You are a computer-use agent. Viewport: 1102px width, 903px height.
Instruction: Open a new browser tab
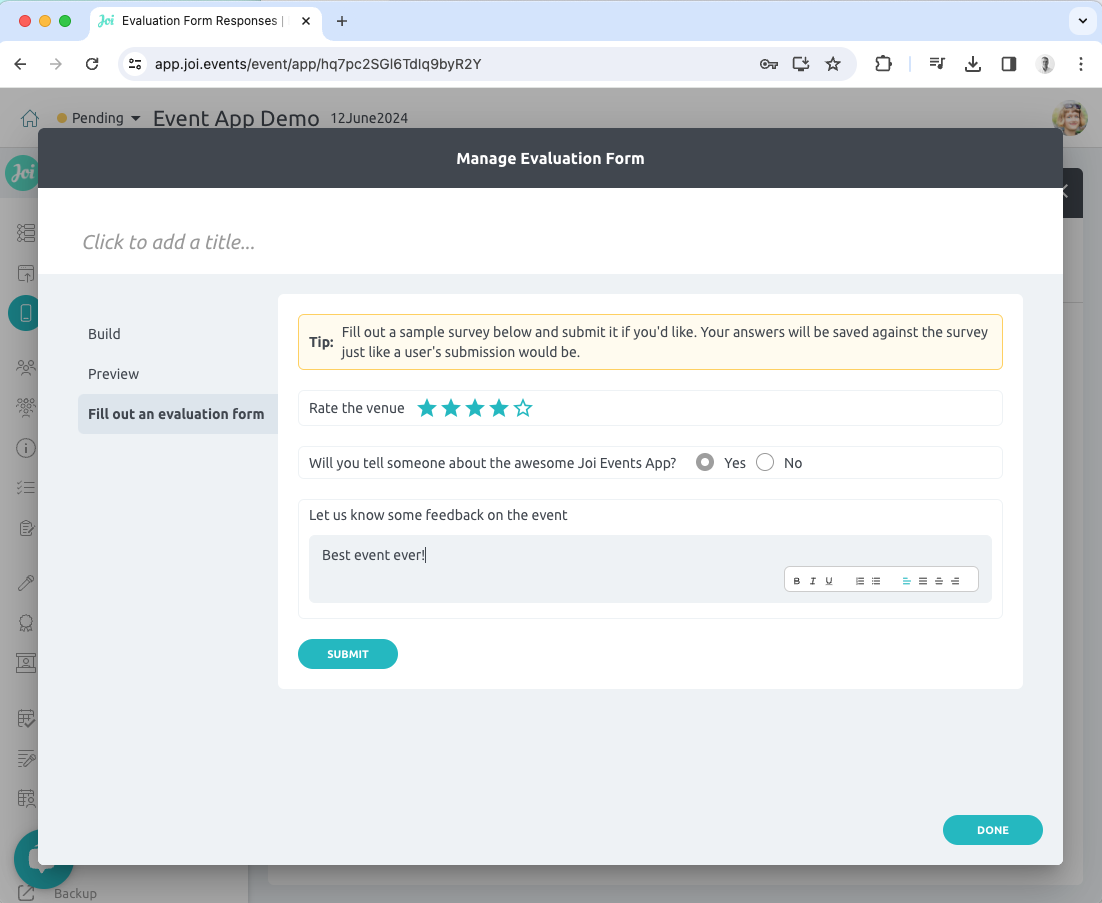pos(342,21)
